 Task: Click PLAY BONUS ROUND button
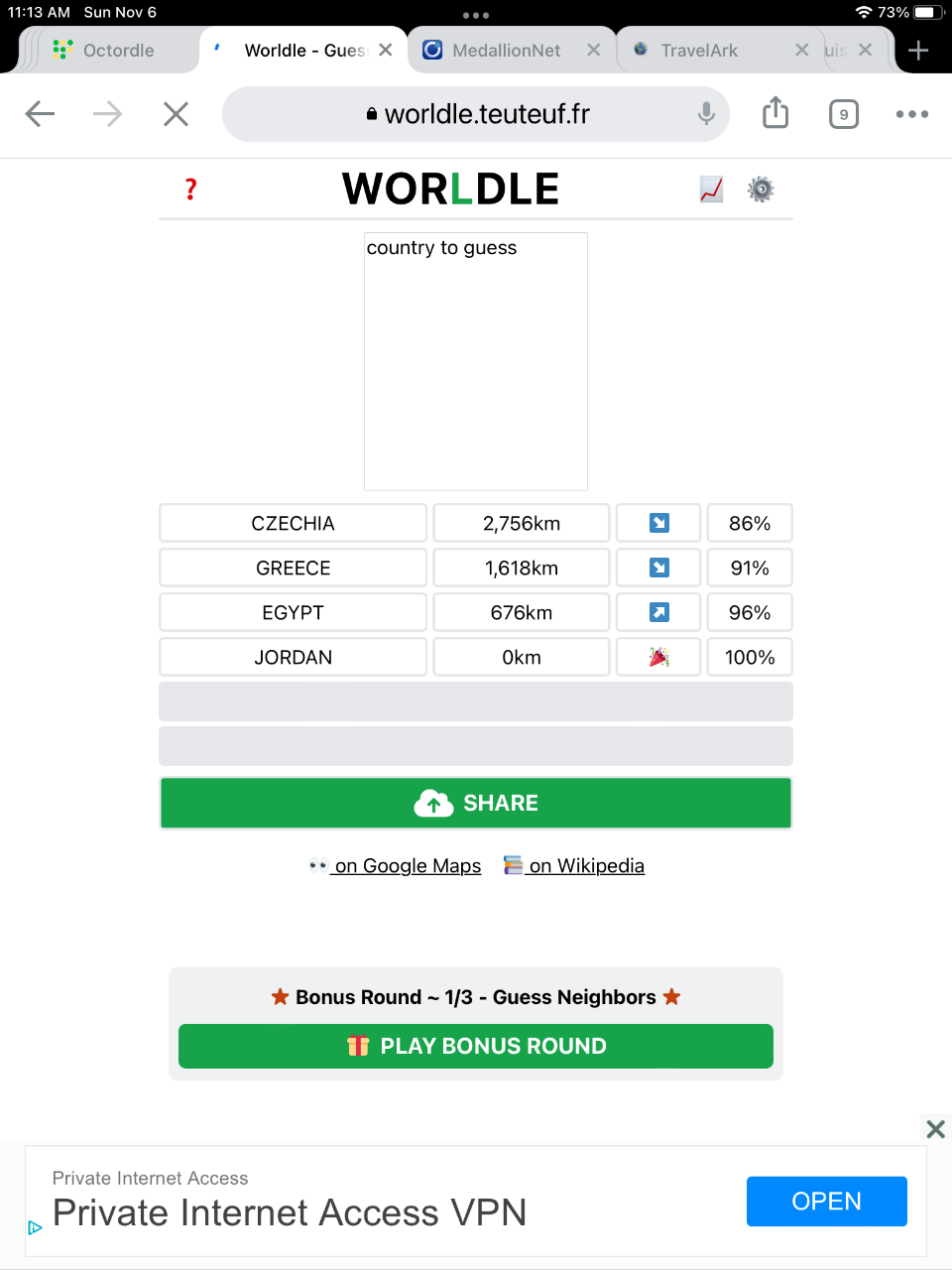click(x=476, y=1046)
